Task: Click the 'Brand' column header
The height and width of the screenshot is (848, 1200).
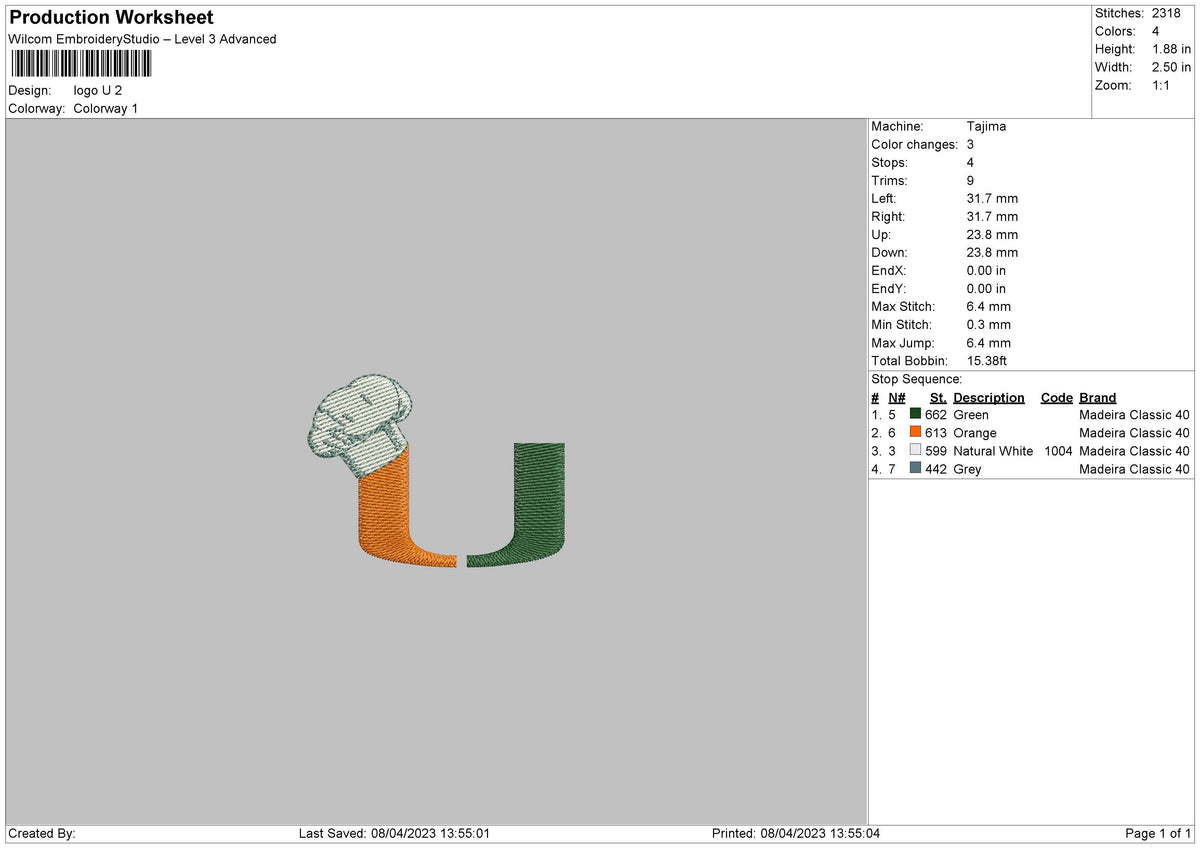Action: (1097, 397)
